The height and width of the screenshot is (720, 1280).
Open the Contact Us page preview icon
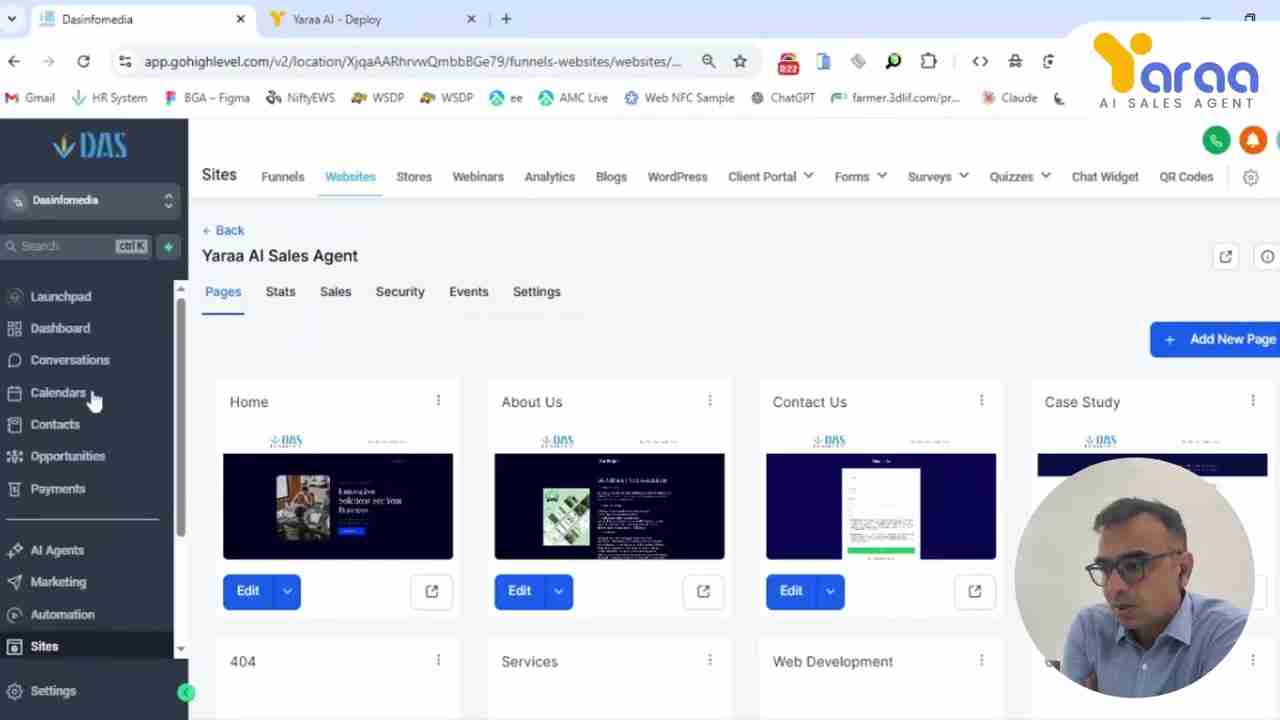tap(975, 591)
